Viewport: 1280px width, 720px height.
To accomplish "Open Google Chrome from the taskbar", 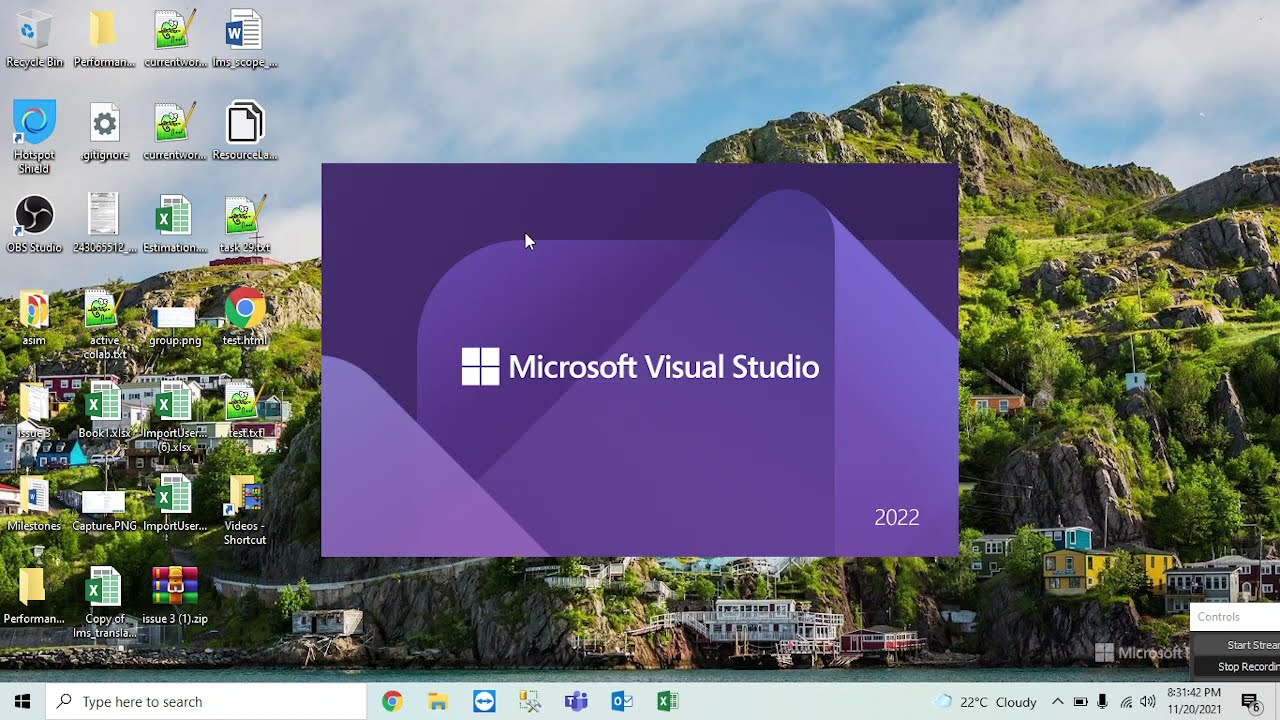I will coord(392,701).
